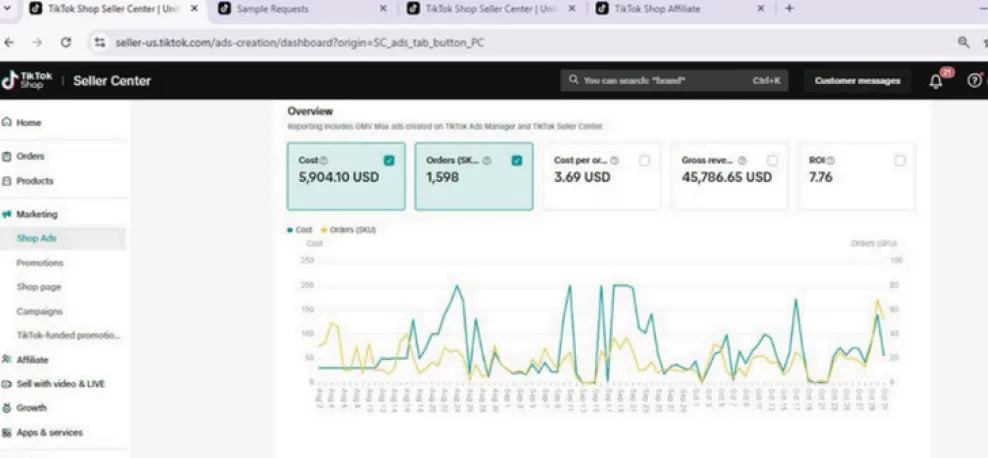Screen dimensions: 988x458
Task: Click the browser back arrow
Action: coord(9,42)
